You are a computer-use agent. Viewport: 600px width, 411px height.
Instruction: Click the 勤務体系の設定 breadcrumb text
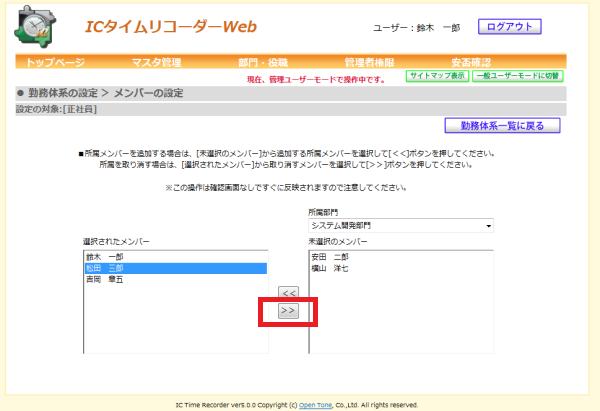(x=63, y=93)
